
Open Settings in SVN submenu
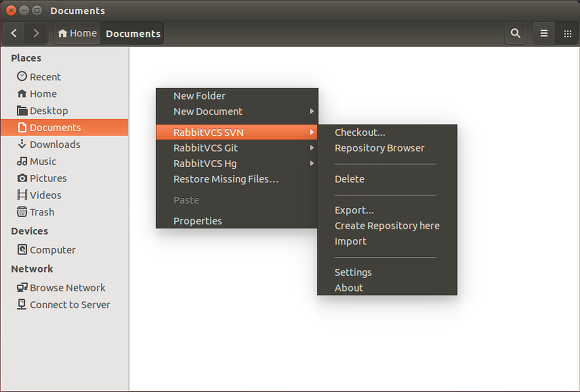(387, 272)
